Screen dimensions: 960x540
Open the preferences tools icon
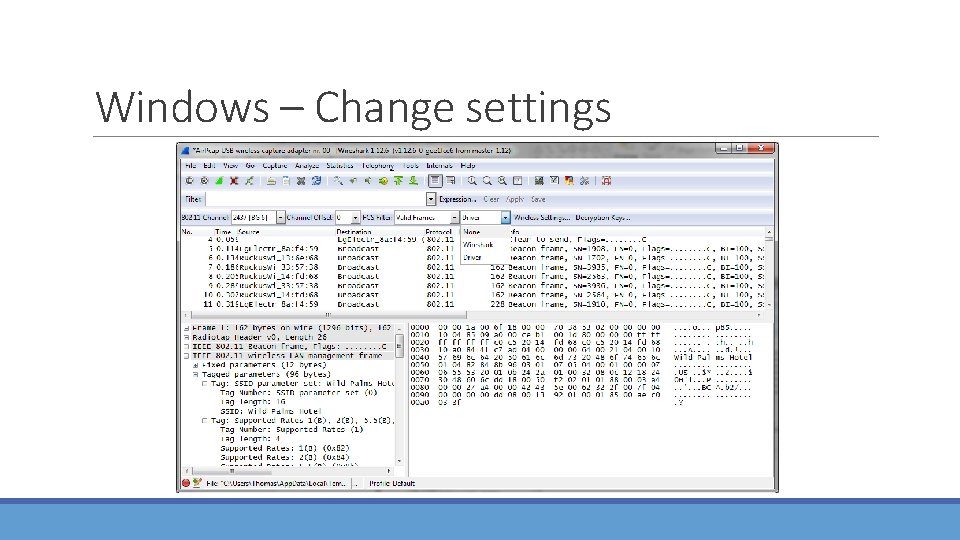(584, 181)
